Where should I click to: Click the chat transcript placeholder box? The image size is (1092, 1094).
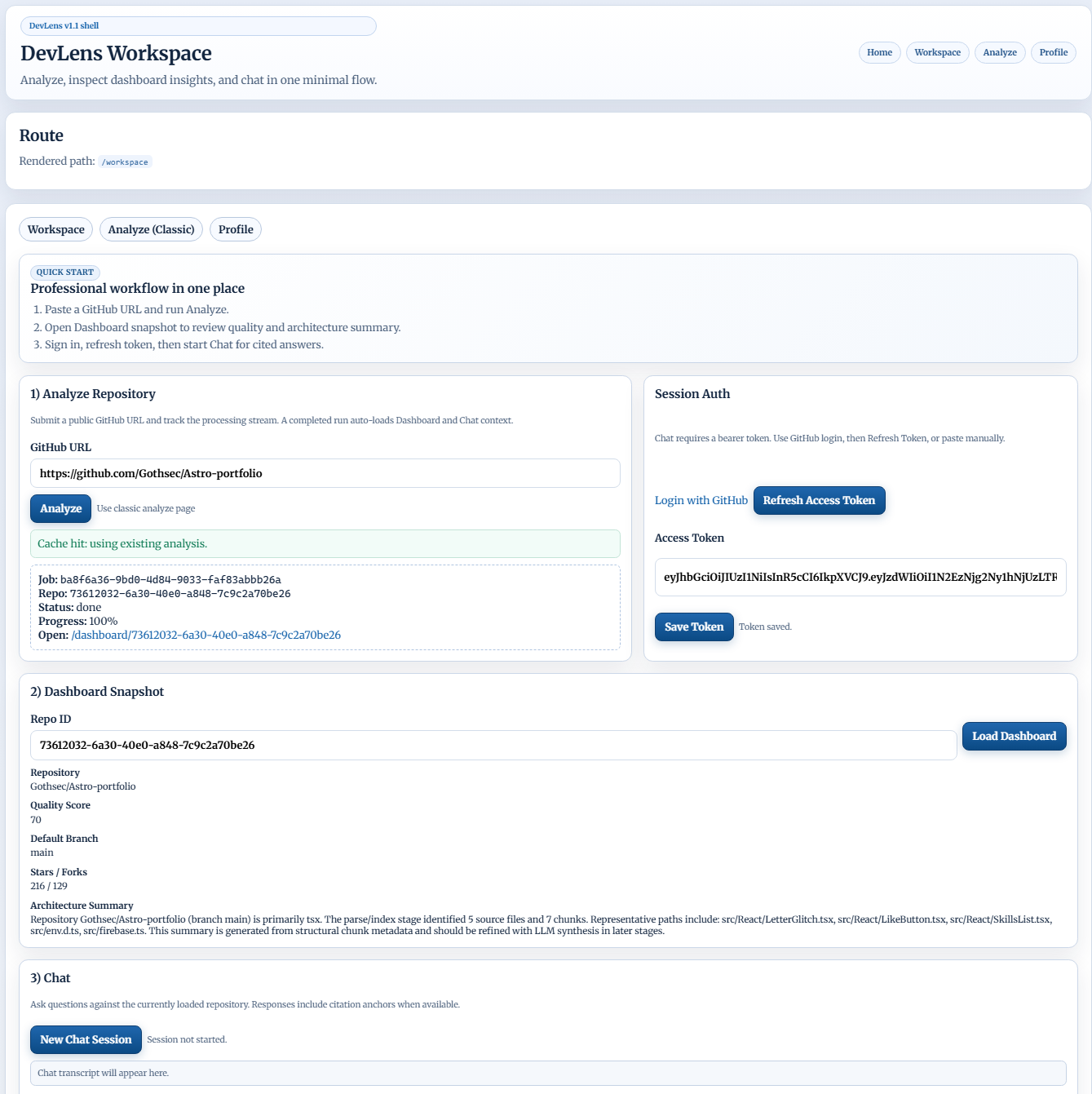(x=548, y=1073)
